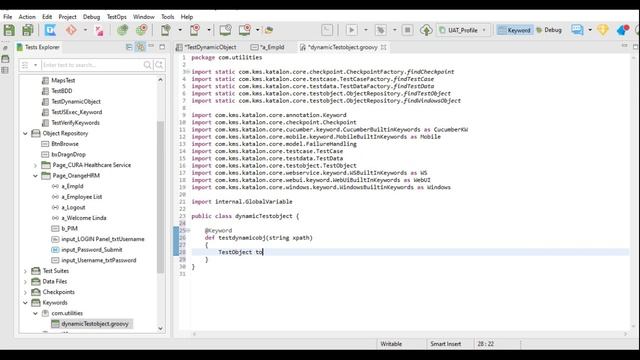Minimize the Tests Explorer panel
This screenshot has width=640, height=360.
click(151, 47)
